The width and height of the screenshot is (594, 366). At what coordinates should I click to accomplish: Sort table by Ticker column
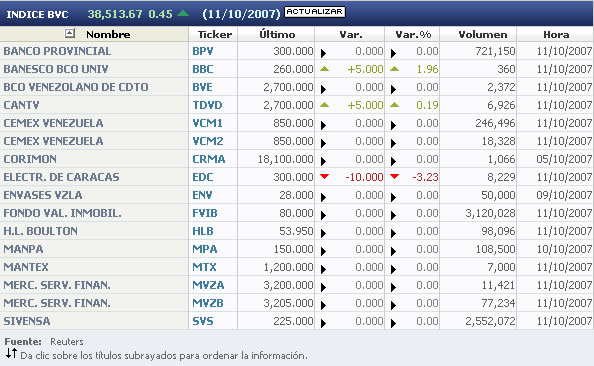215,34
